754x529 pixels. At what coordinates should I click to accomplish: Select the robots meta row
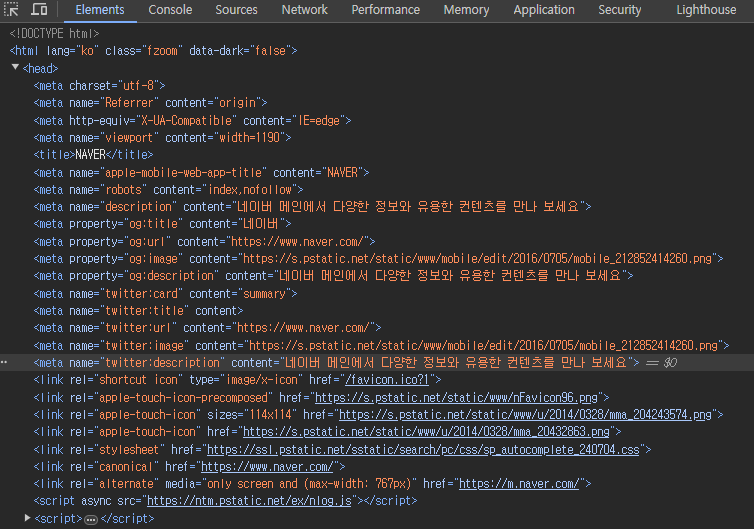click(x=168, y=189)
